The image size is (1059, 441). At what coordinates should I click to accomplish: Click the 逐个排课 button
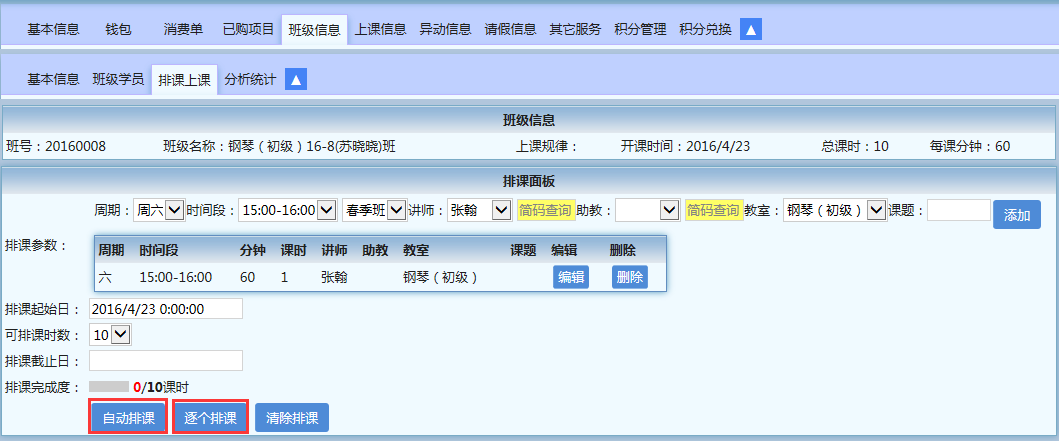(210, 418)
